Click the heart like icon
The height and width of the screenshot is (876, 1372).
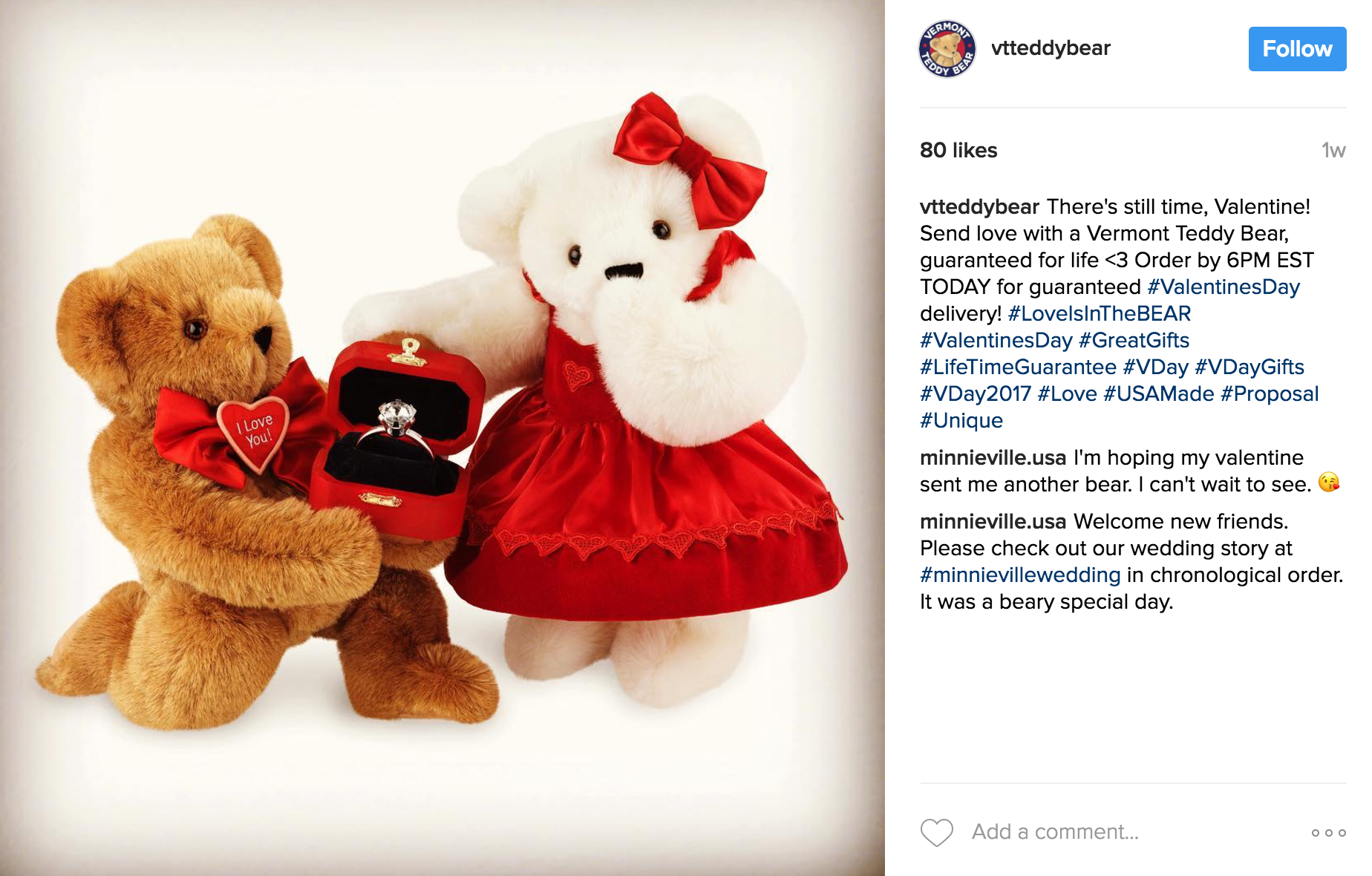point(936,832)
